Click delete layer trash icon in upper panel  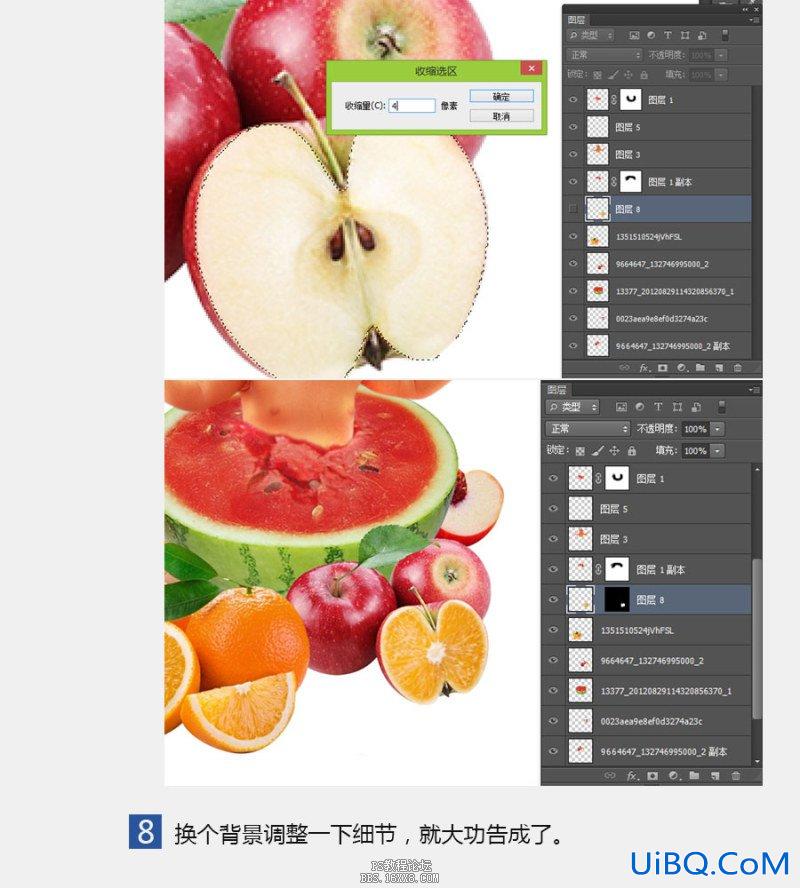738,368
